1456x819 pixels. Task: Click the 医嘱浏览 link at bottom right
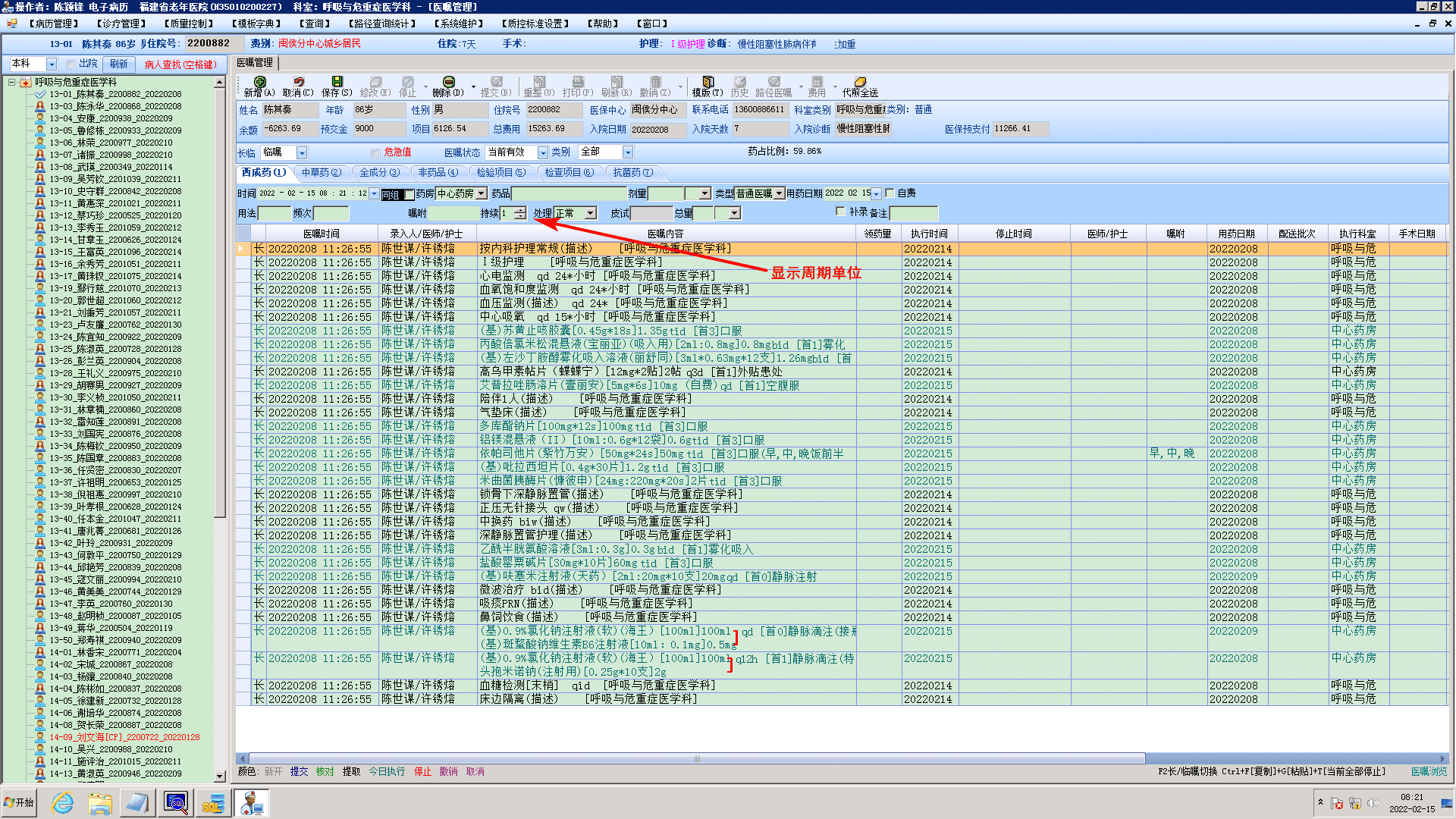tap(1429, 771)
